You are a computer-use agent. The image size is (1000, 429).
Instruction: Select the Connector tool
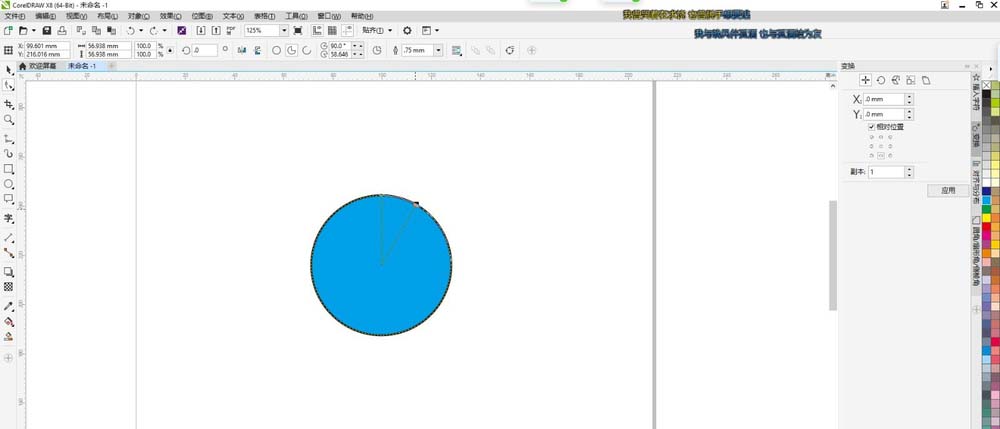[8, 252]
